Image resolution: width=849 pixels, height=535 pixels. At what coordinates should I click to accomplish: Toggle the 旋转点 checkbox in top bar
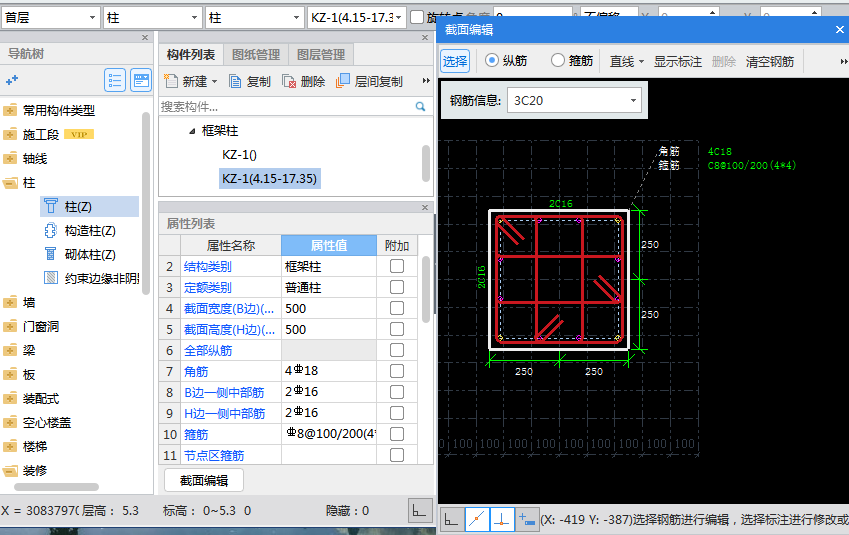coord(417,17)
